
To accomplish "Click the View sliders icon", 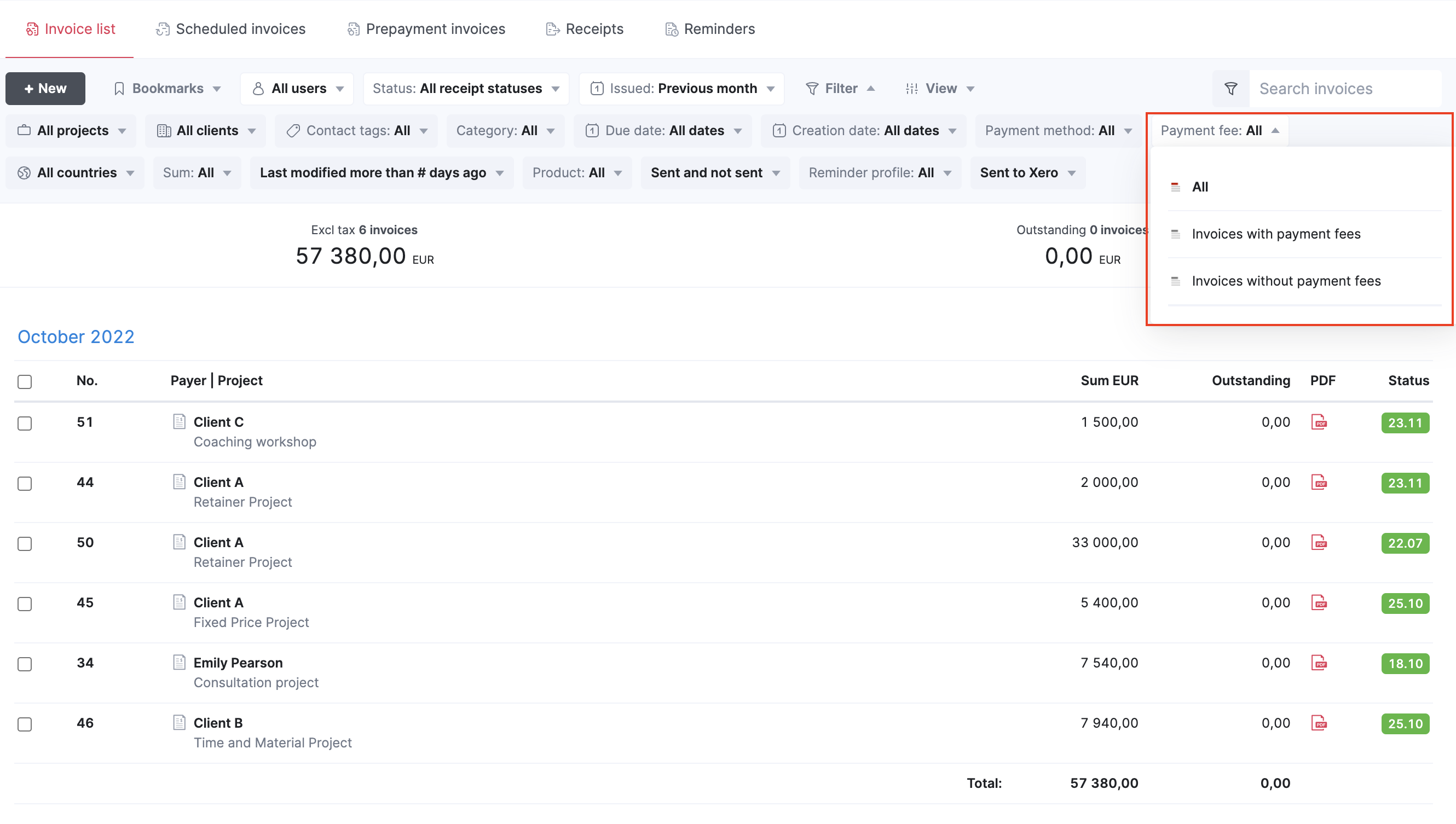I will click(x=911, y=89).
